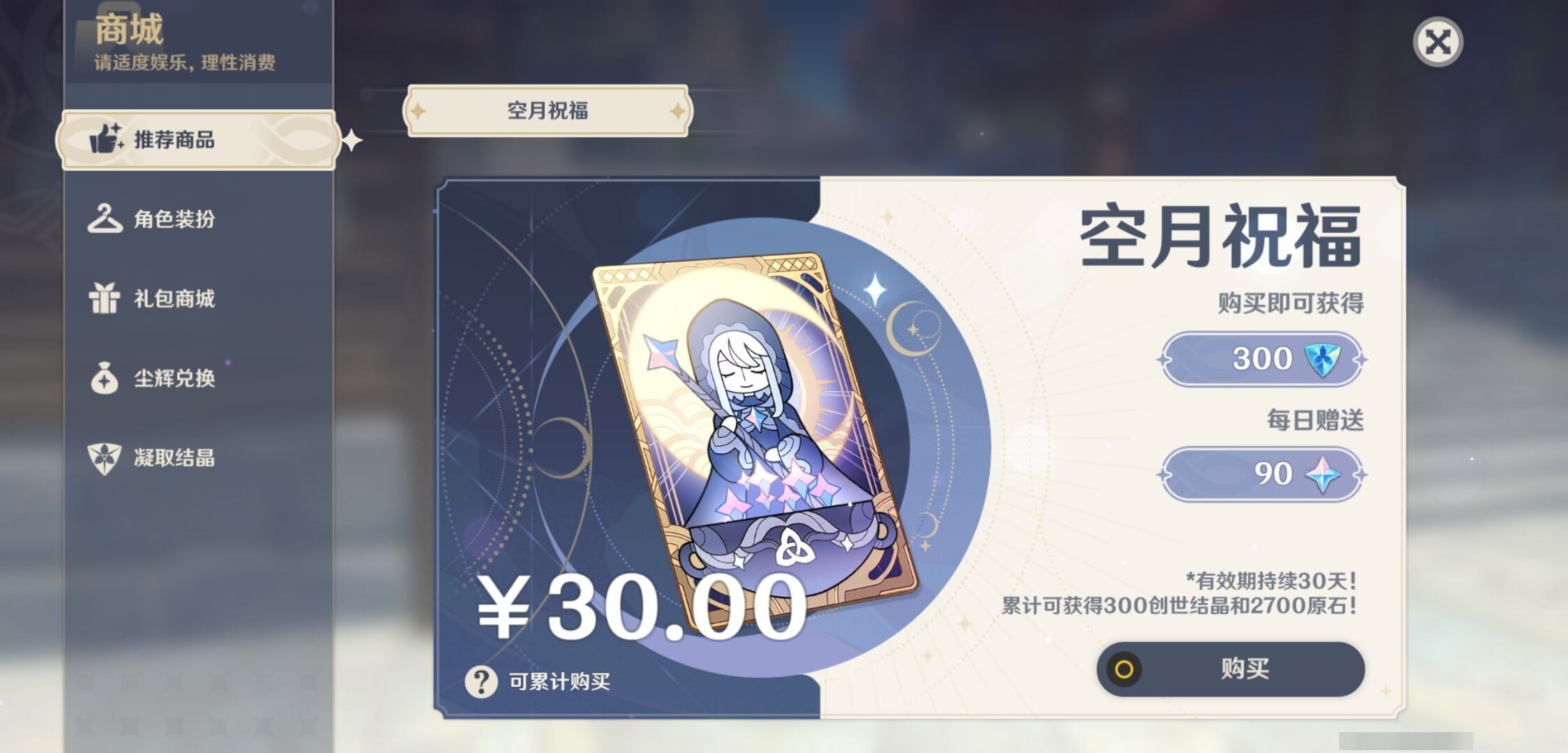Click the crystal shield icon for 凝取结晶
The height and width of the screenshot is (753, 1568).
click(x=104, y=458)
